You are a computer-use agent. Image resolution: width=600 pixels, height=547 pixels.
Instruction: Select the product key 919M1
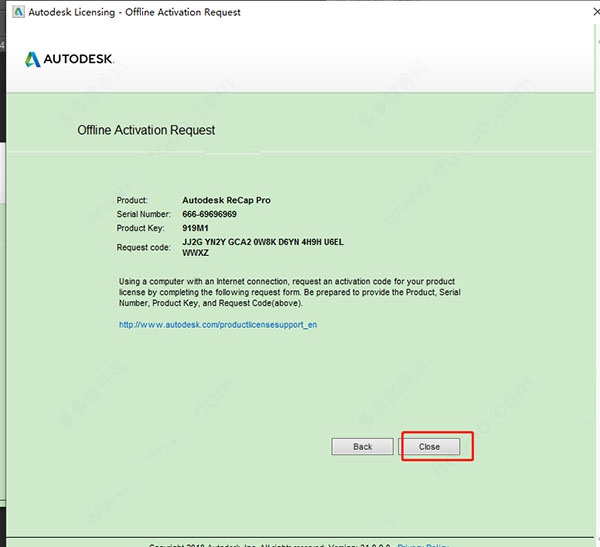[x=195, y=228]
